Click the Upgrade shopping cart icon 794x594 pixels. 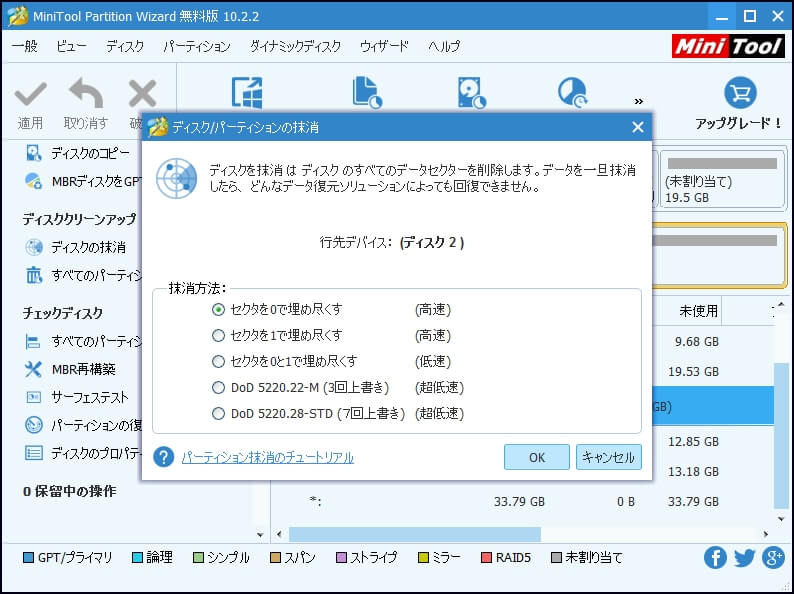click(x=740, y=93)
